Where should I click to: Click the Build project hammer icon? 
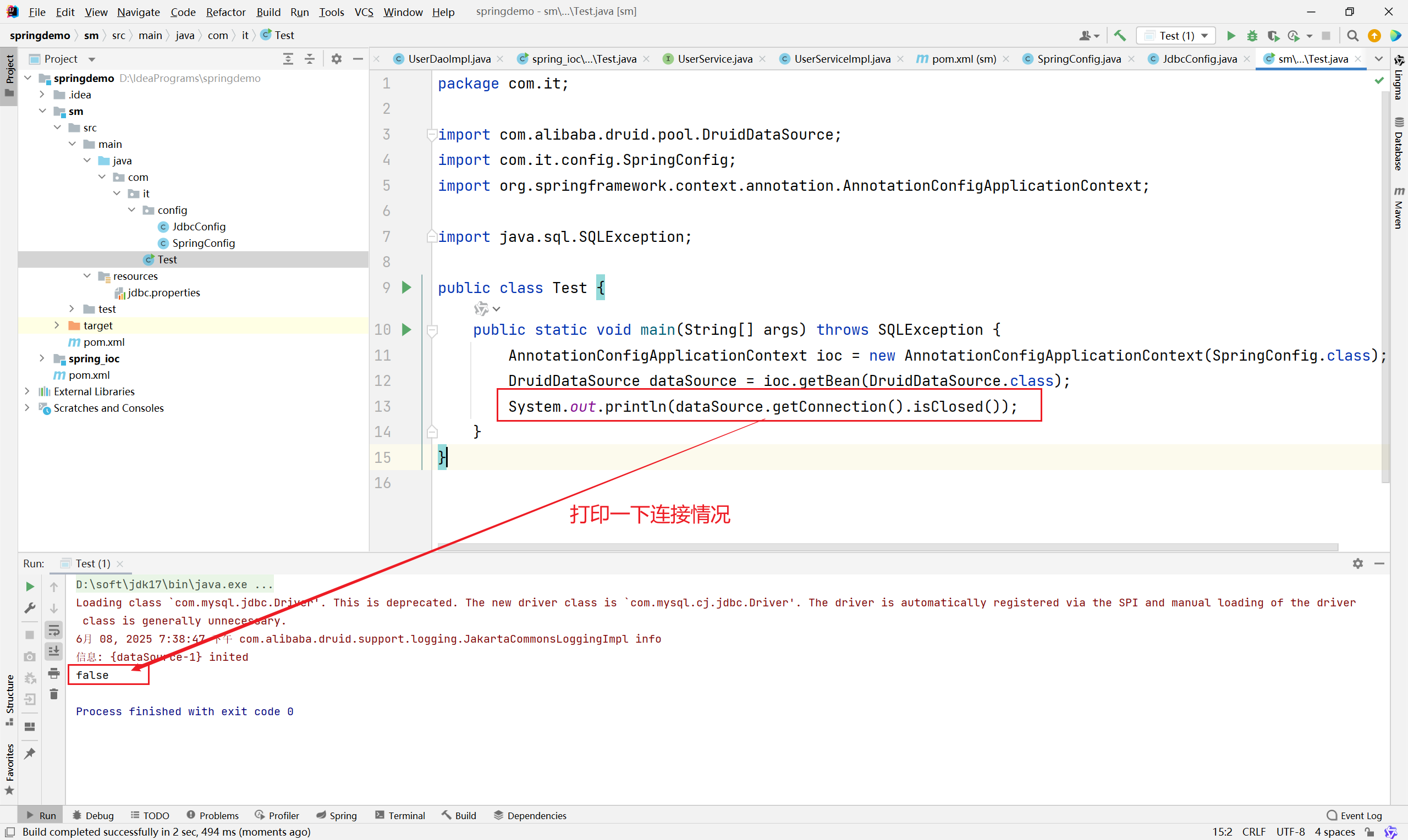(x=1119, y=36)
